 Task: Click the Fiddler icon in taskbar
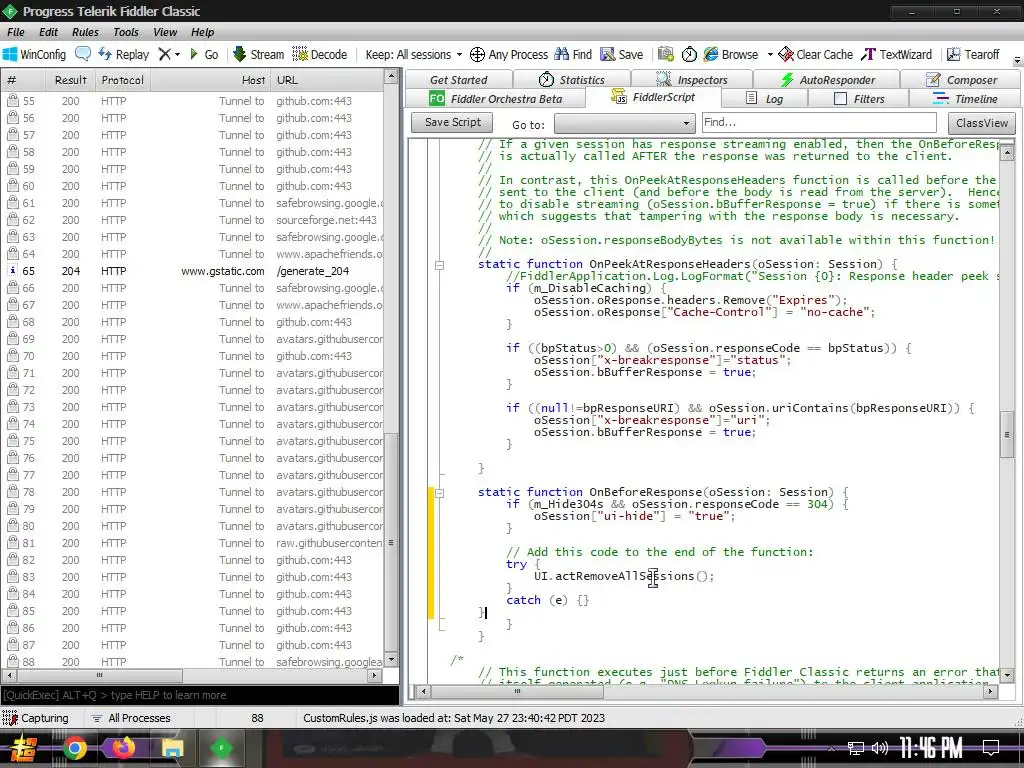(221, 747)
